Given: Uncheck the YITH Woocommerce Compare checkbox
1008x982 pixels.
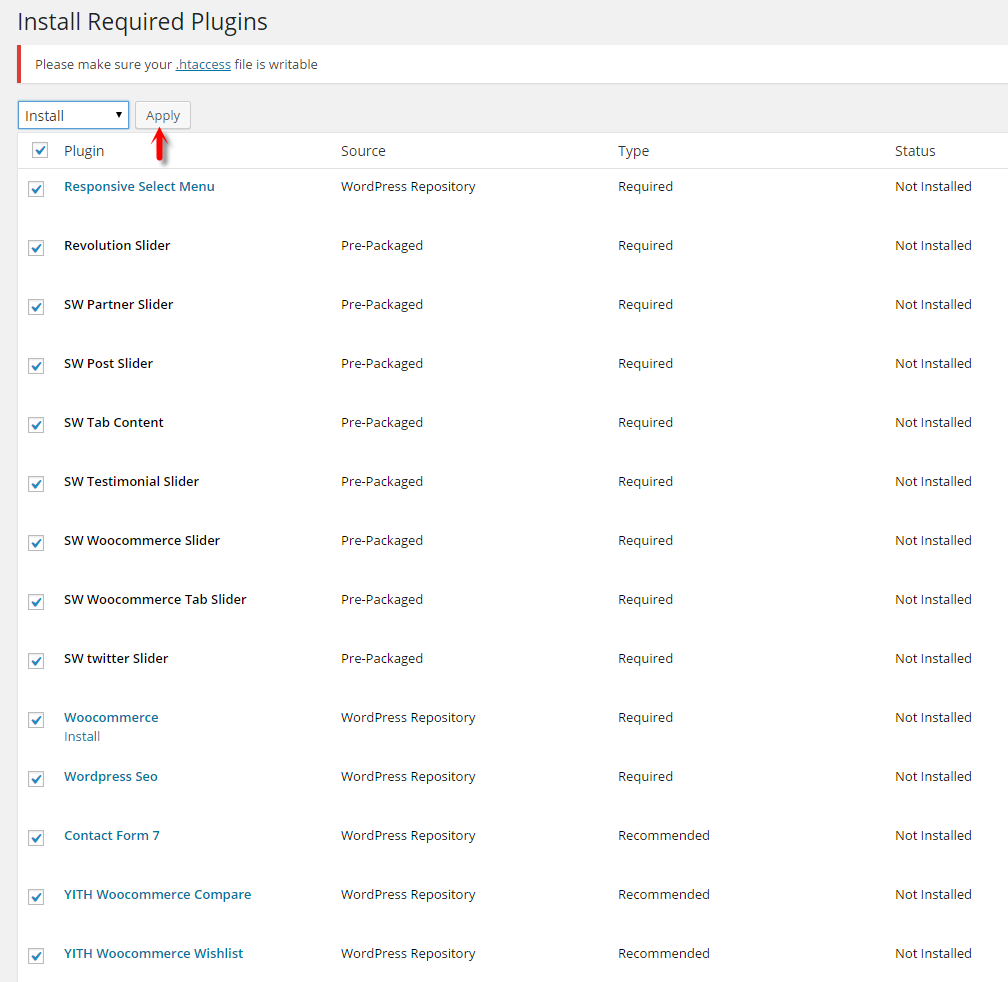Looking at the screenshot, I should tap(36, 897).
